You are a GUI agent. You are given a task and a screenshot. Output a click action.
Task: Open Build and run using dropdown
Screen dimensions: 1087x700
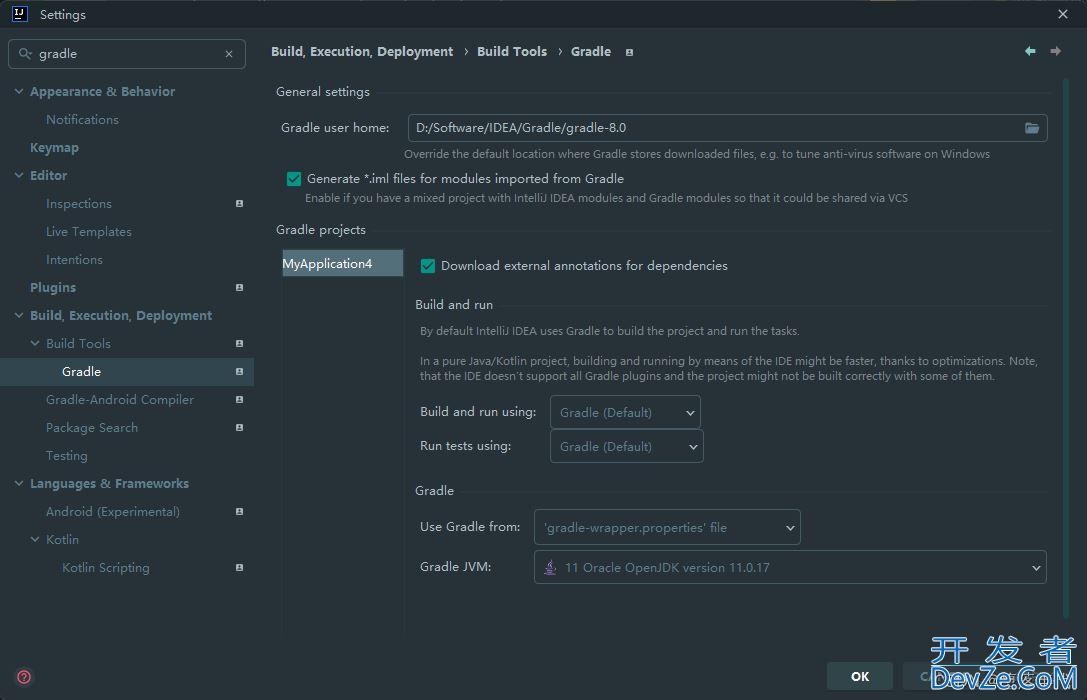click(625, 412)
